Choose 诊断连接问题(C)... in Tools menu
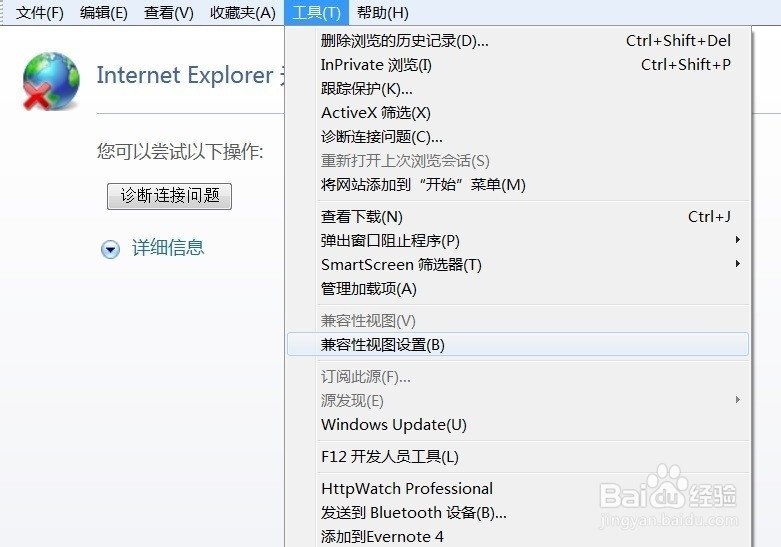Image resolution: width=781 pixels, height=547 pixels. click(518, 137)
